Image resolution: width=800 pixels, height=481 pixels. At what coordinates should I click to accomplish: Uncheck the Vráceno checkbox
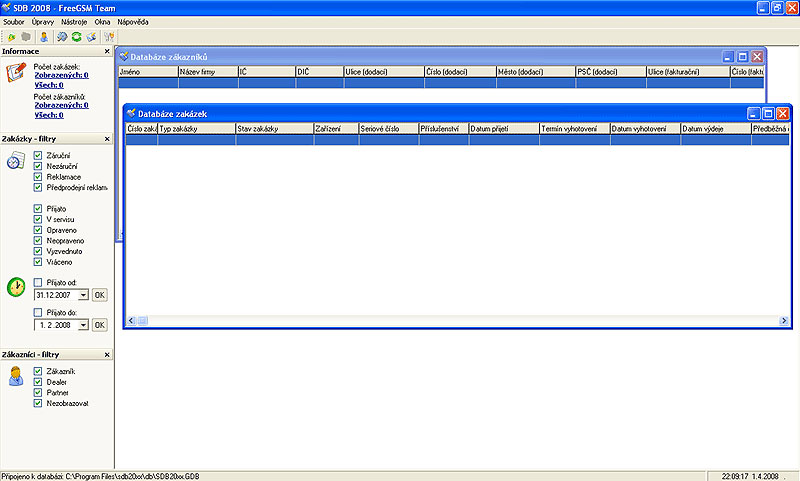[x=38, y=262]
